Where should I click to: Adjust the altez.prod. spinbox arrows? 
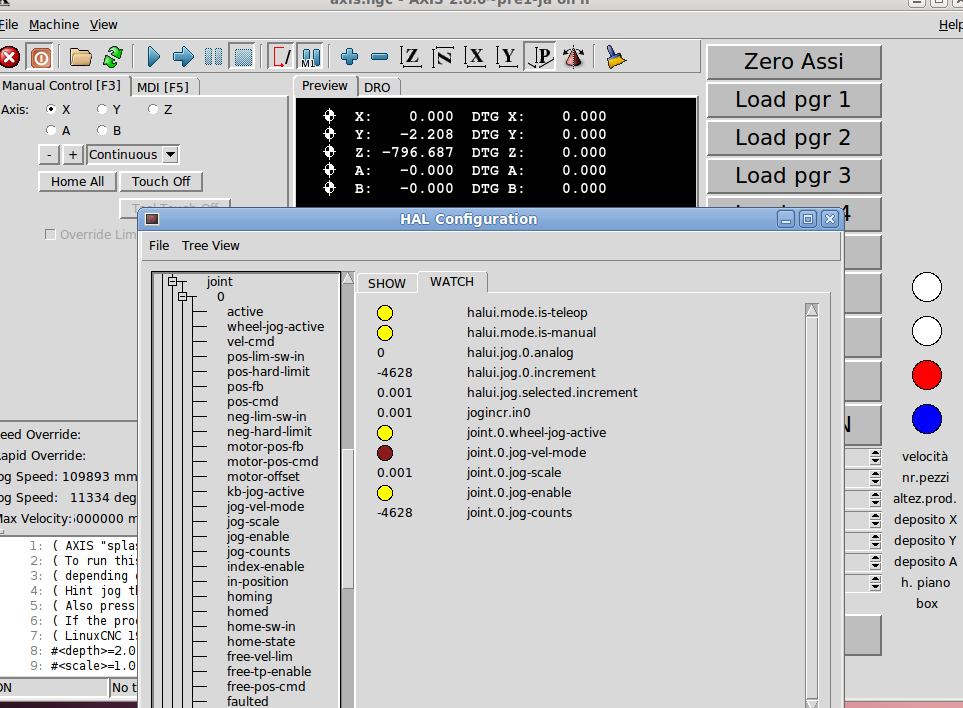click(875, 499)
